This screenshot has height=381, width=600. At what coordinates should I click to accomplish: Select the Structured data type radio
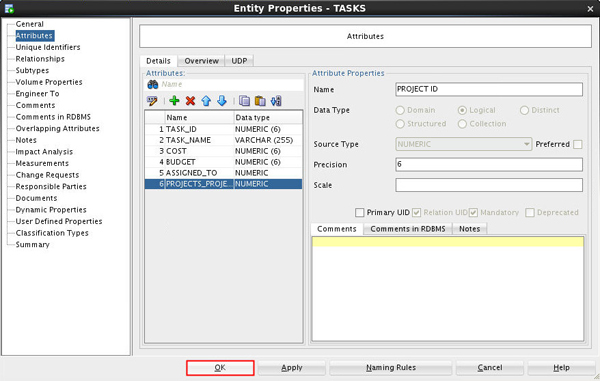tap(400, 124)
